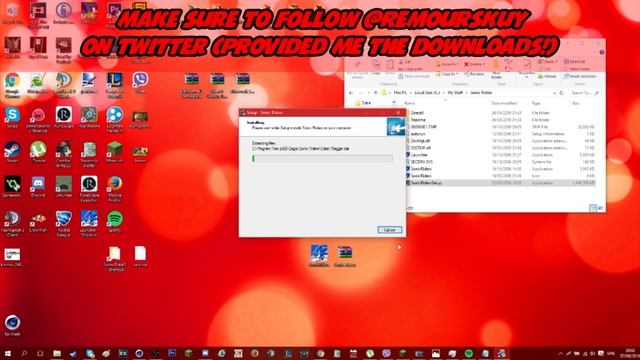Open Spotify from the taskbar
The image size is (640, 360).
click(469, 353)
